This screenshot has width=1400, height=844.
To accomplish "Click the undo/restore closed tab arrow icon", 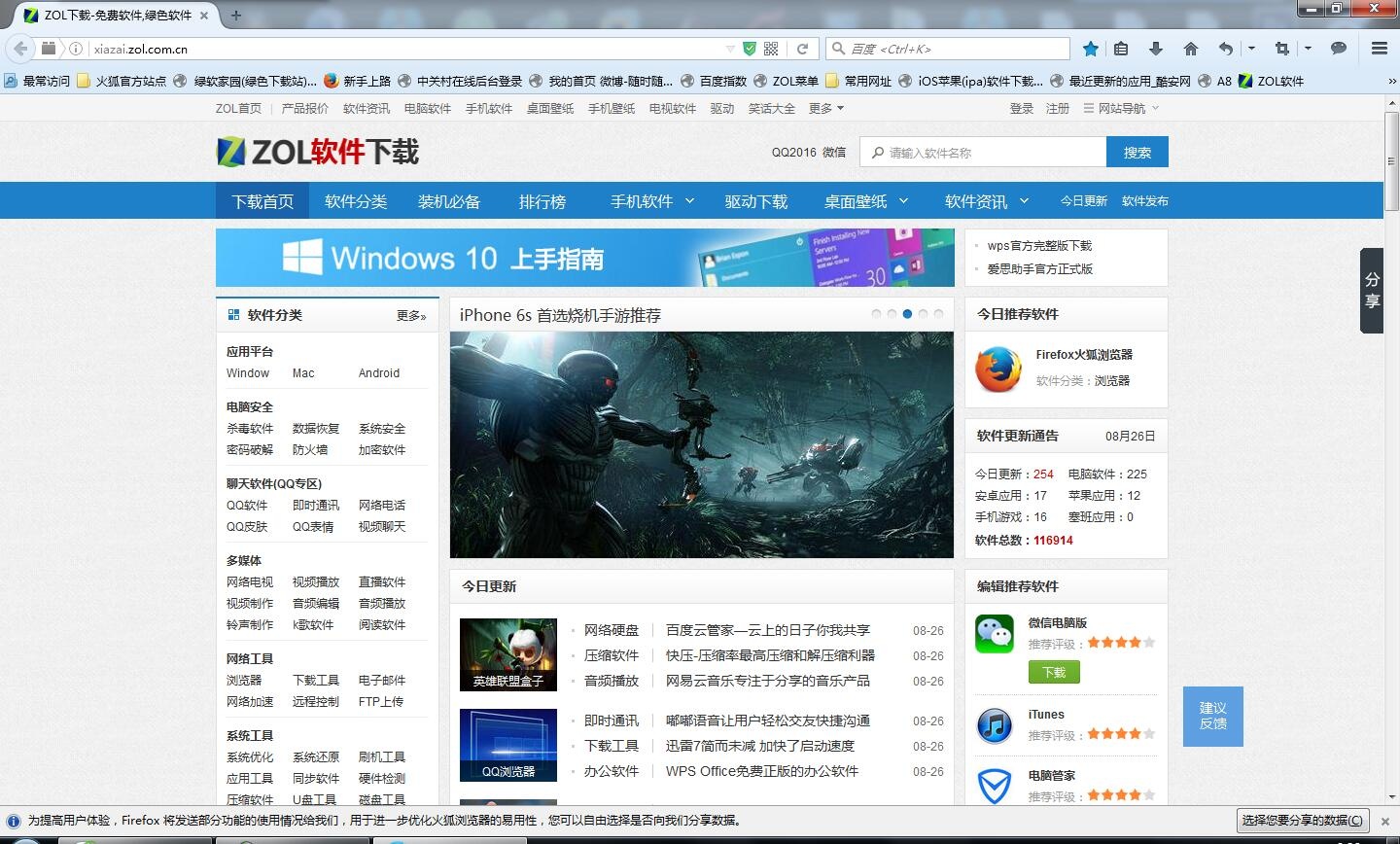I will pyautogui.click(x=1226, y=49).
